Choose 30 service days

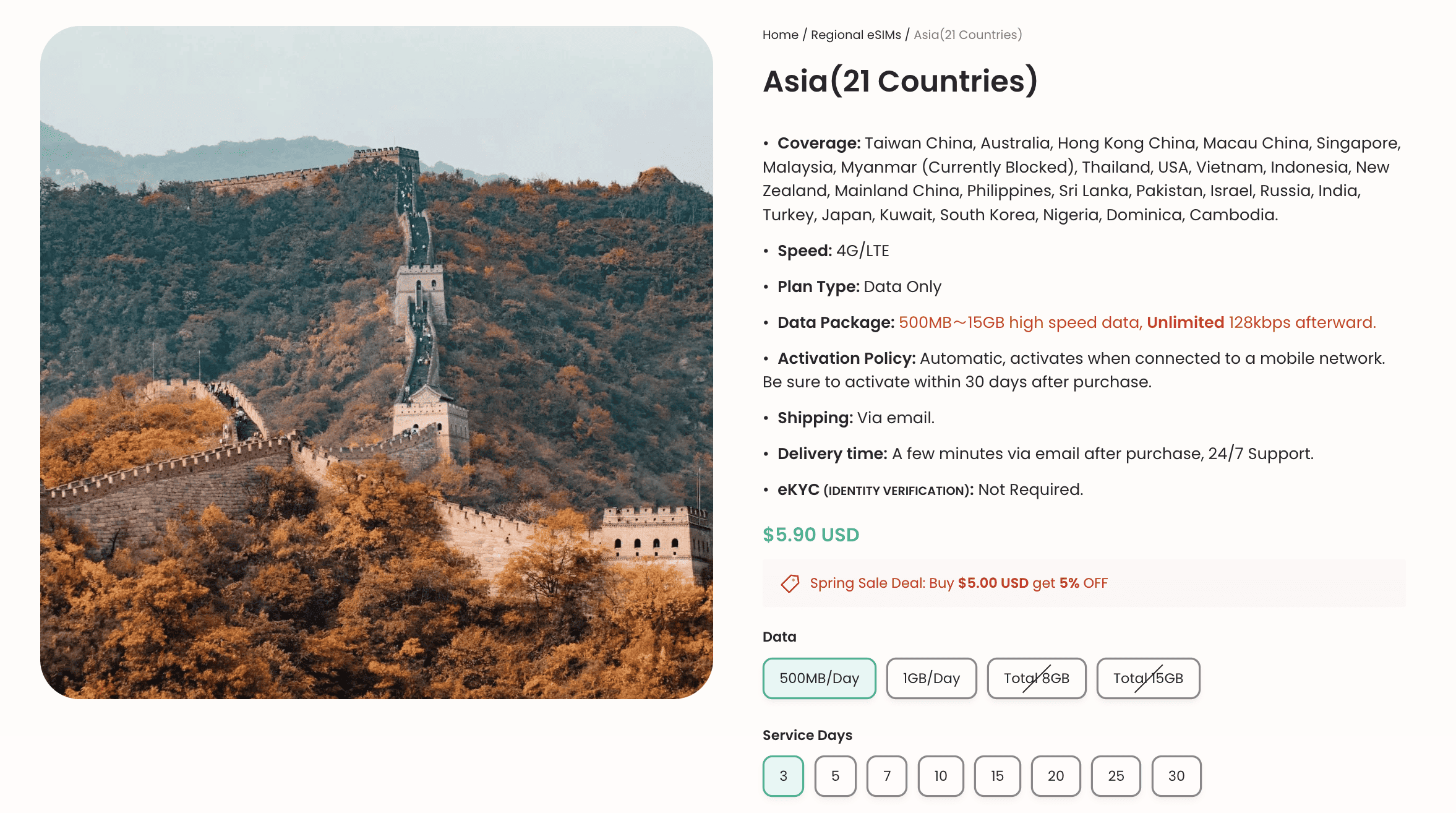click(1176, 776)
